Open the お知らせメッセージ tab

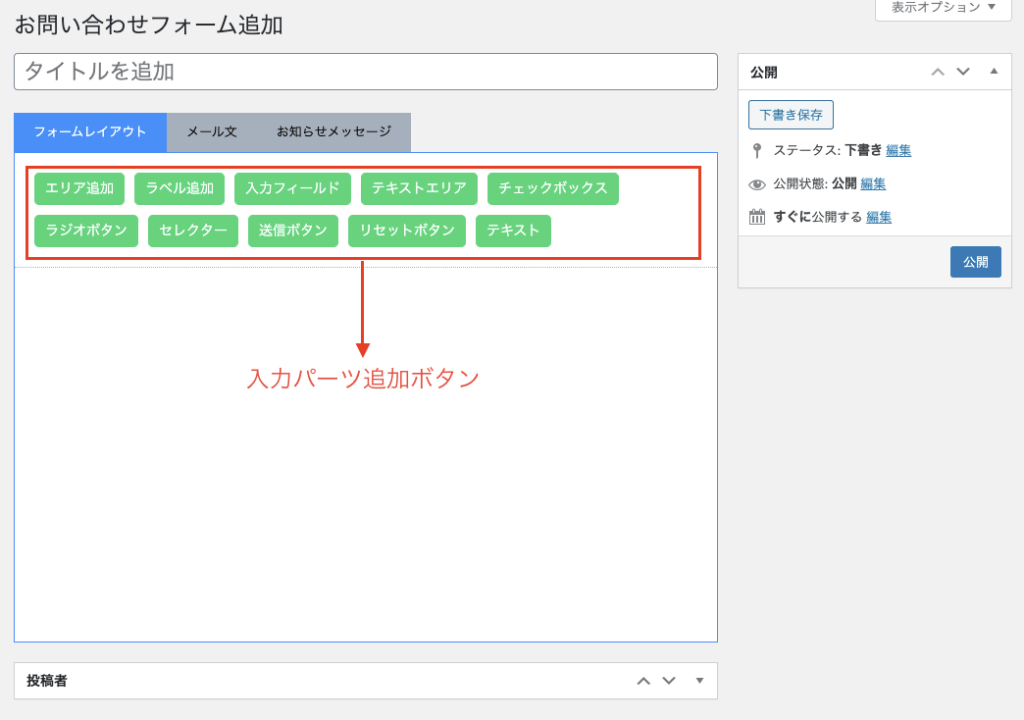point(333,132)
